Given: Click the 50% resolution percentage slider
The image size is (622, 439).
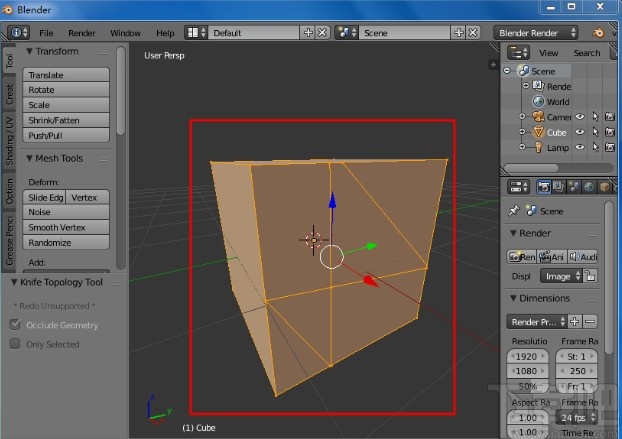Looking at the screenshot, I should click(528, 386).
